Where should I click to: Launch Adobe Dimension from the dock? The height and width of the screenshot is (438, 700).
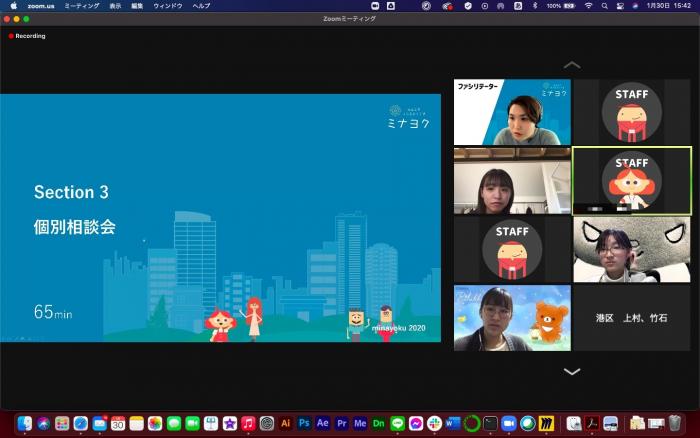coord(379,423)
